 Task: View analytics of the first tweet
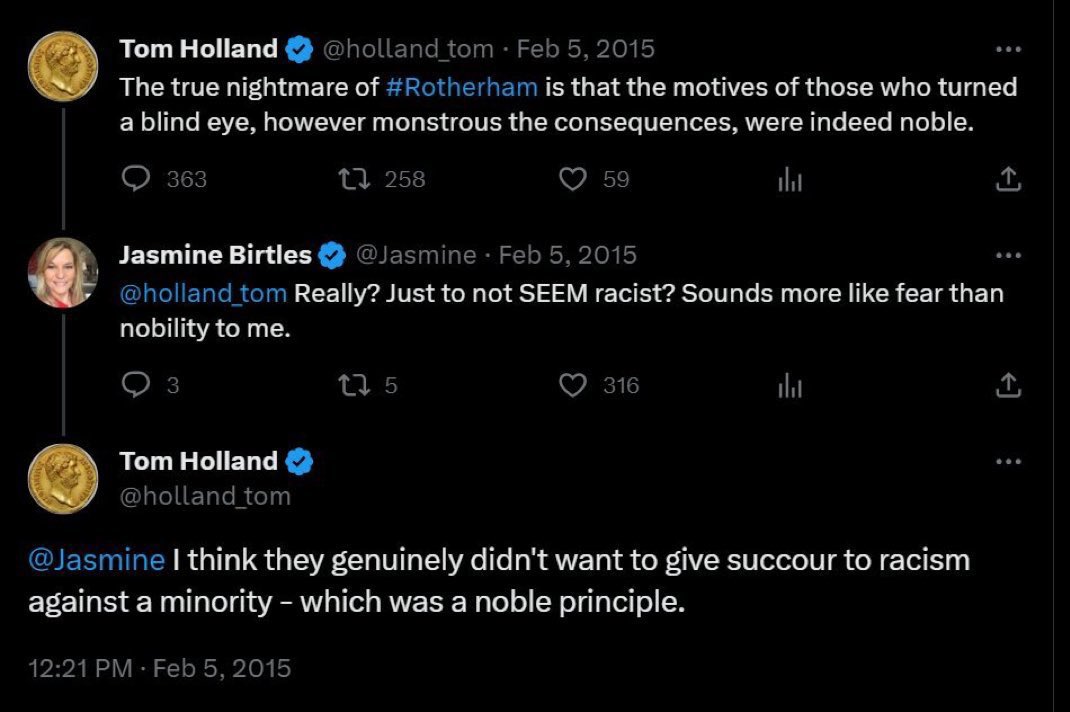790,179
